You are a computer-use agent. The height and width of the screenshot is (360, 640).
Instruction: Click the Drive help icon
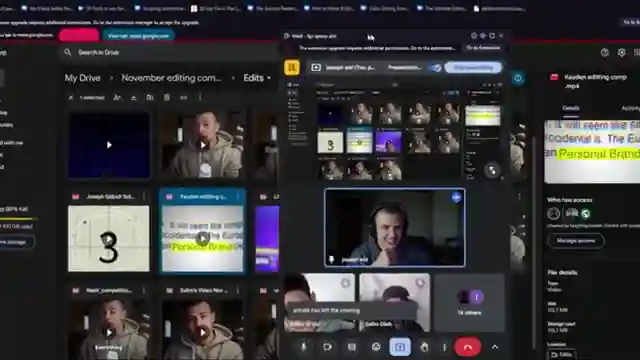point(604,52)
